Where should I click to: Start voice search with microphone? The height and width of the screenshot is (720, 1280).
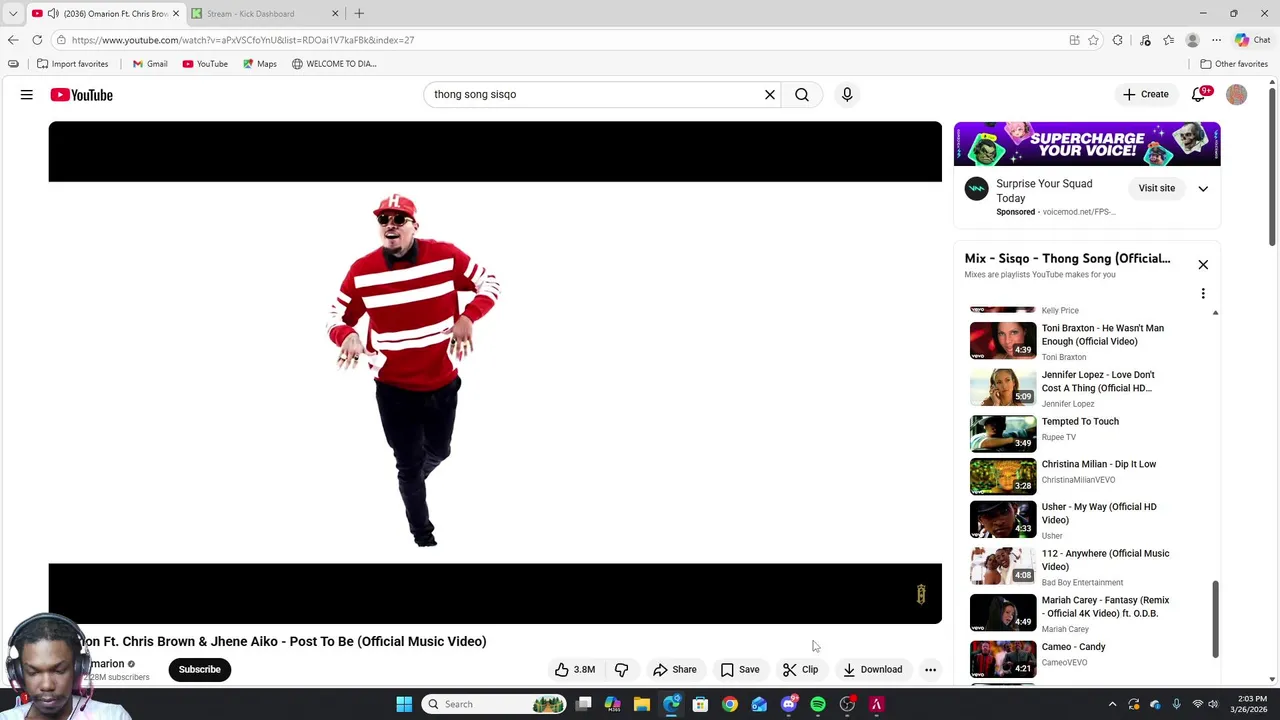click(847, 95)
